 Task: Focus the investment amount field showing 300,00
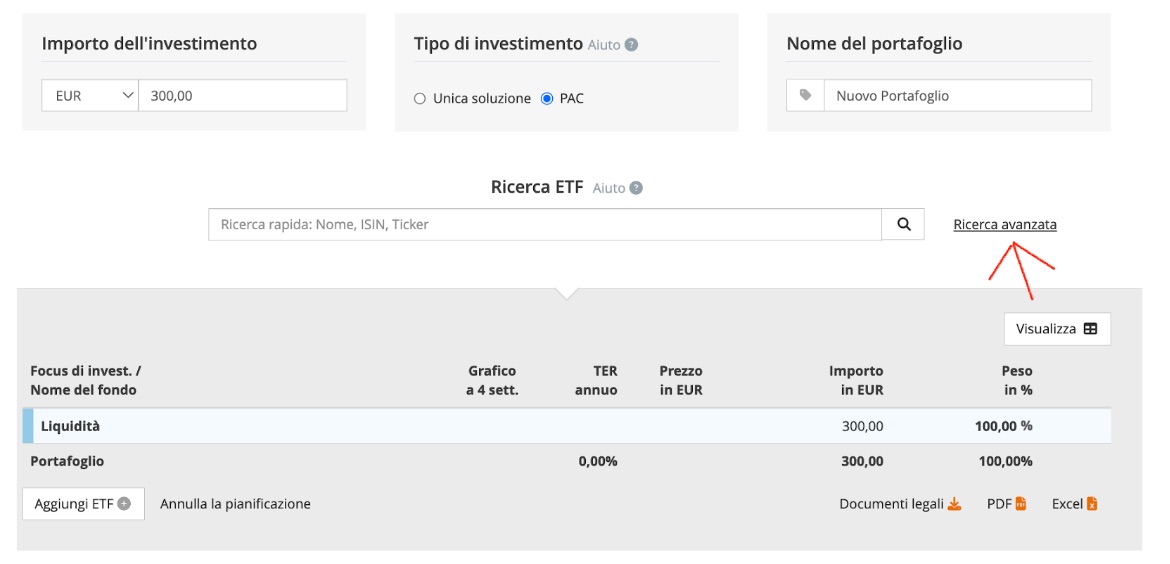(x=242, y=96)
